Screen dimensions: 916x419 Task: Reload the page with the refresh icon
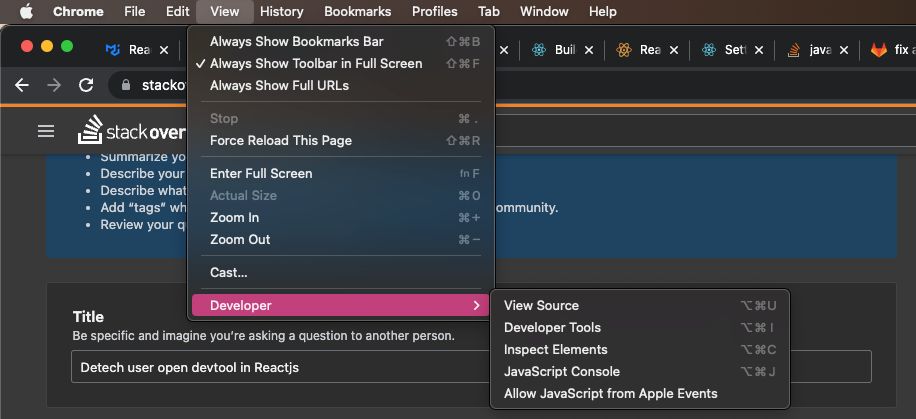pyautogui.click(x=86, y=85)
